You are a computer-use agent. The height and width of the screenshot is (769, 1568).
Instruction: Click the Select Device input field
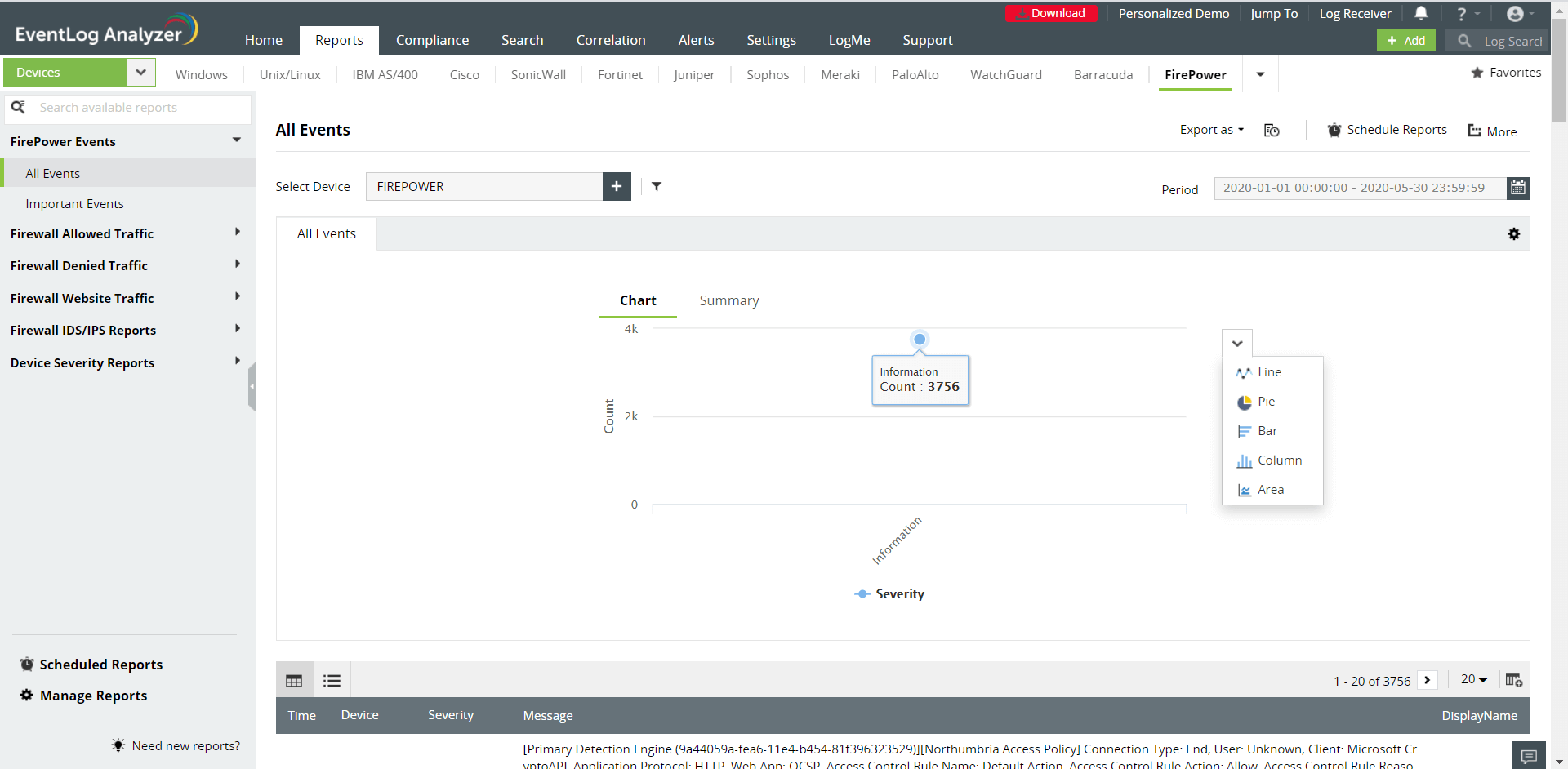tap(484, 186)
